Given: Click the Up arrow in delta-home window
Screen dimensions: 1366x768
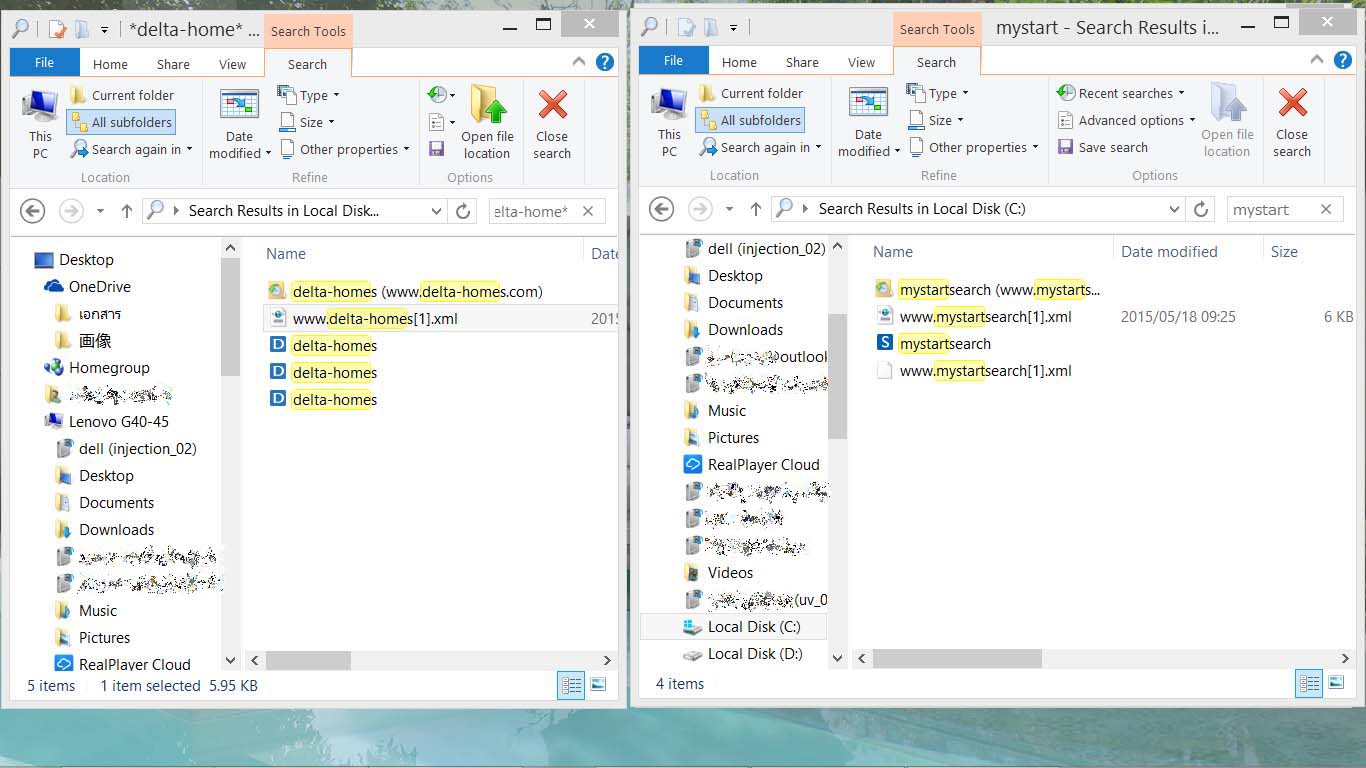Looking at the screenshot, I should pyautogui.click(x=127, y=211).
